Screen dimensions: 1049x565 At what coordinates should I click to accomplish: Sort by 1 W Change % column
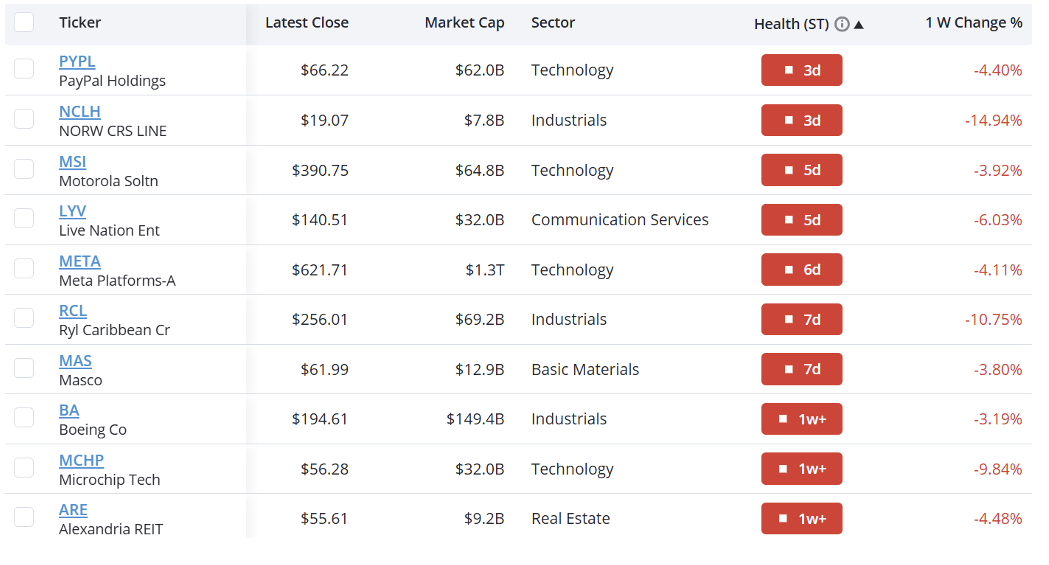(x=973, y=23)
